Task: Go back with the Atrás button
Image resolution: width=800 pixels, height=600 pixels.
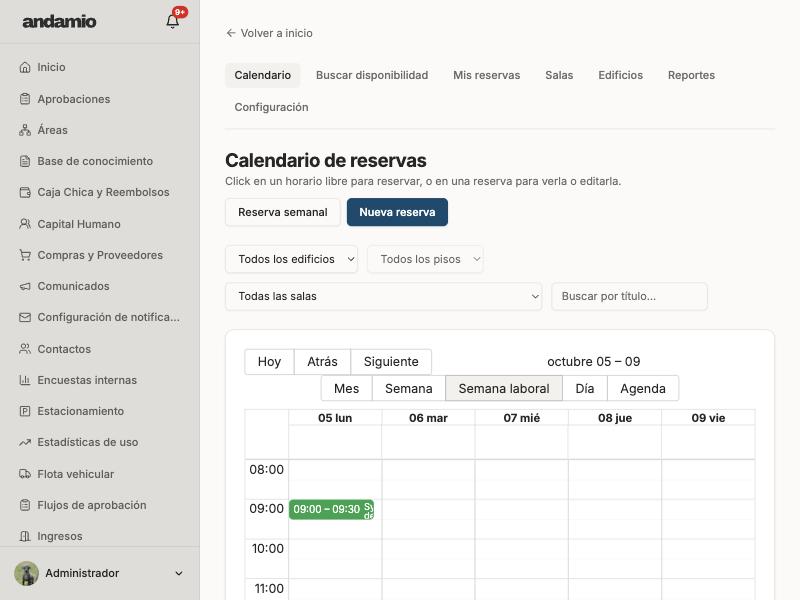Action: coord(322,362)
